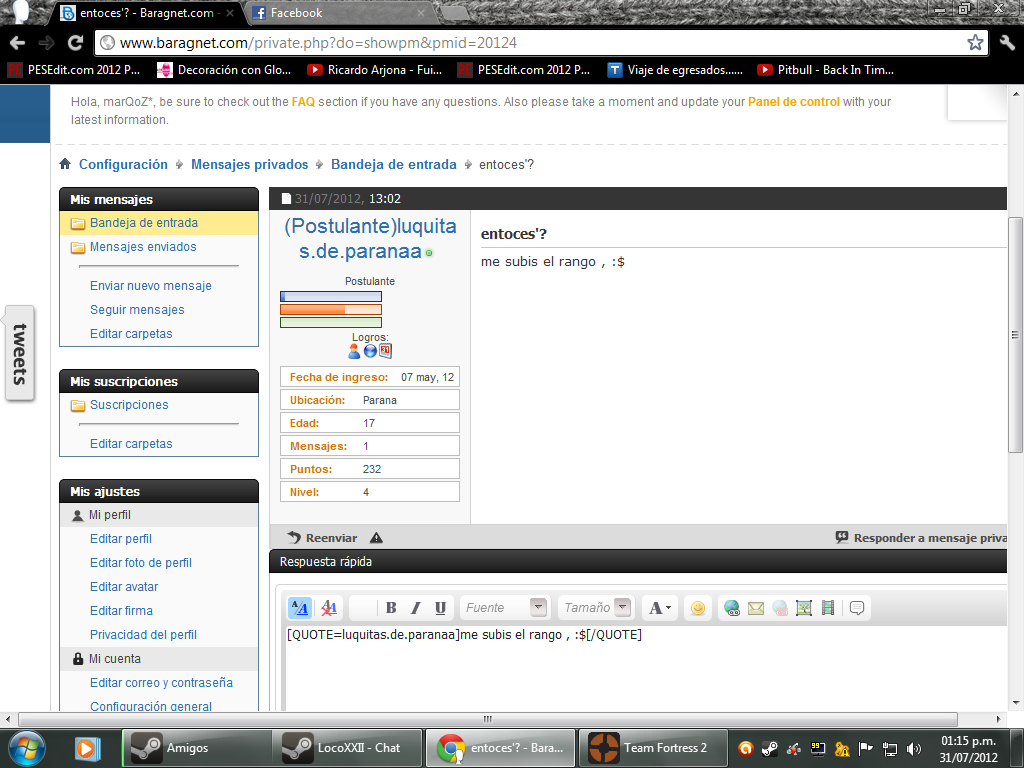
Task: Open Windows Media Player from taskbar
Action: (x=87, y=748)
